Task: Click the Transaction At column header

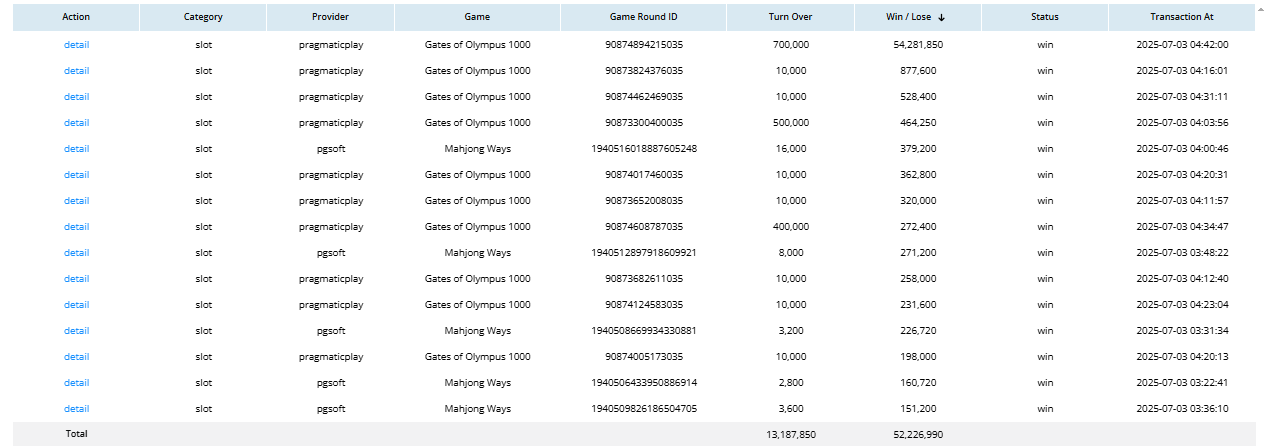Action: (1181, 17)
